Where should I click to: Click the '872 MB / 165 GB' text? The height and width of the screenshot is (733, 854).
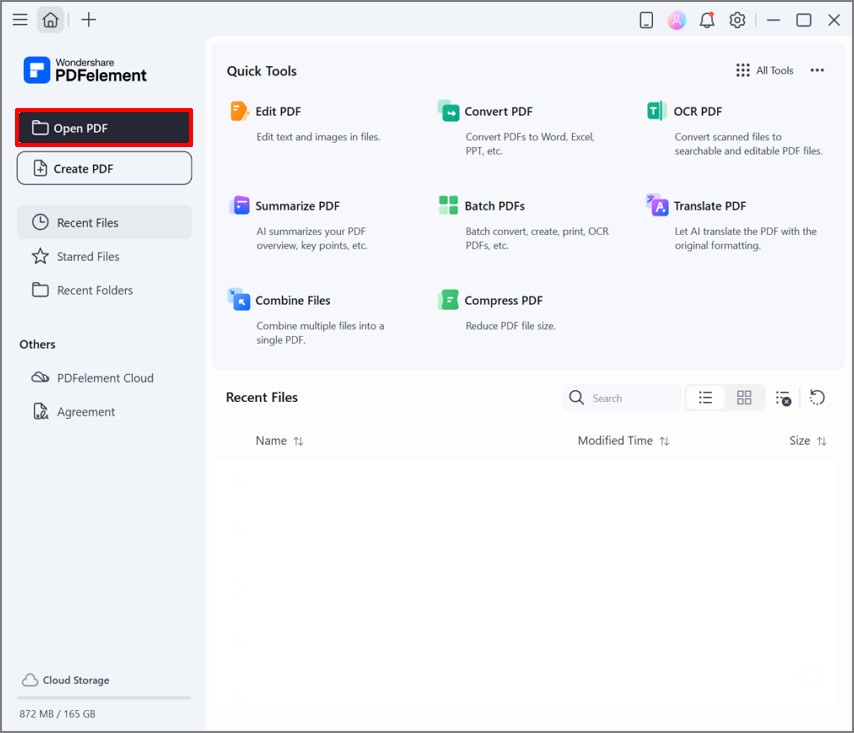57,714
